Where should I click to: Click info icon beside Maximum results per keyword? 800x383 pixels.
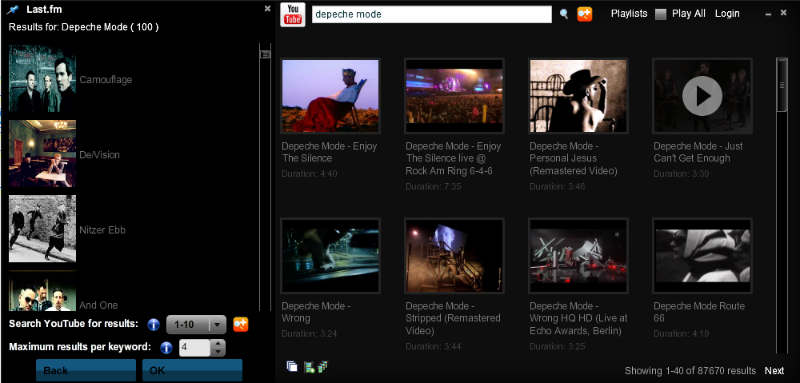(166, 348)
